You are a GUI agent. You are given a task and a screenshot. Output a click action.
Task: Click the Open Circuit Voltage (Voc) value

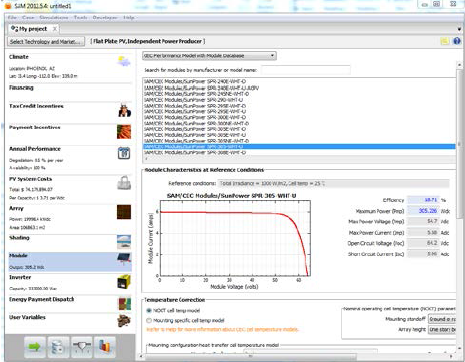pos(423,243)
